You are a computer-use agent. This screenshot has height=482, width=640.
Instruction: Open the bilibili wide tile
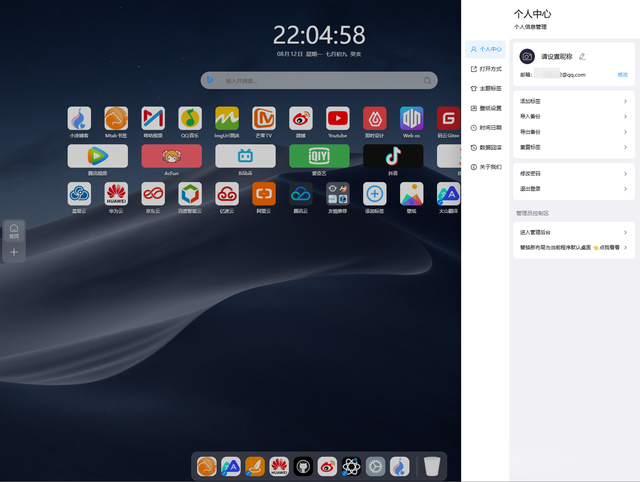pos(245,156)
